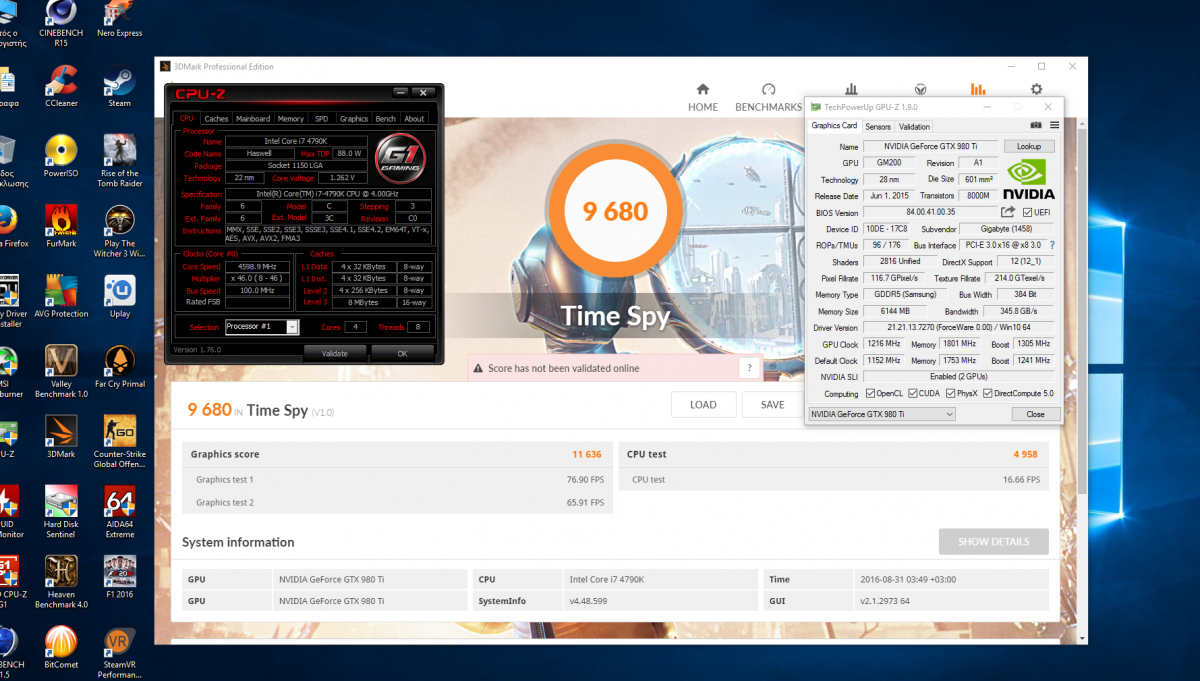This screenshot has height=681, width=1200.
Task: Open BitComet desktop icon
Action: [x=61, y=647]
